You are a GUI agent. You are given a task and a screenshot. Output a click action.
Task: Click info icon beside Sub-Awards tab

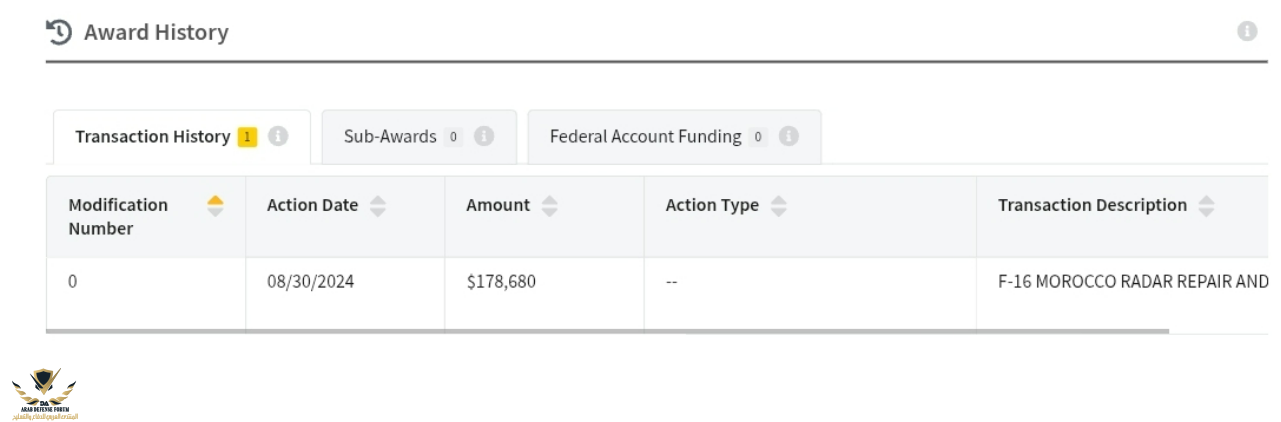(x=484, y=136)
